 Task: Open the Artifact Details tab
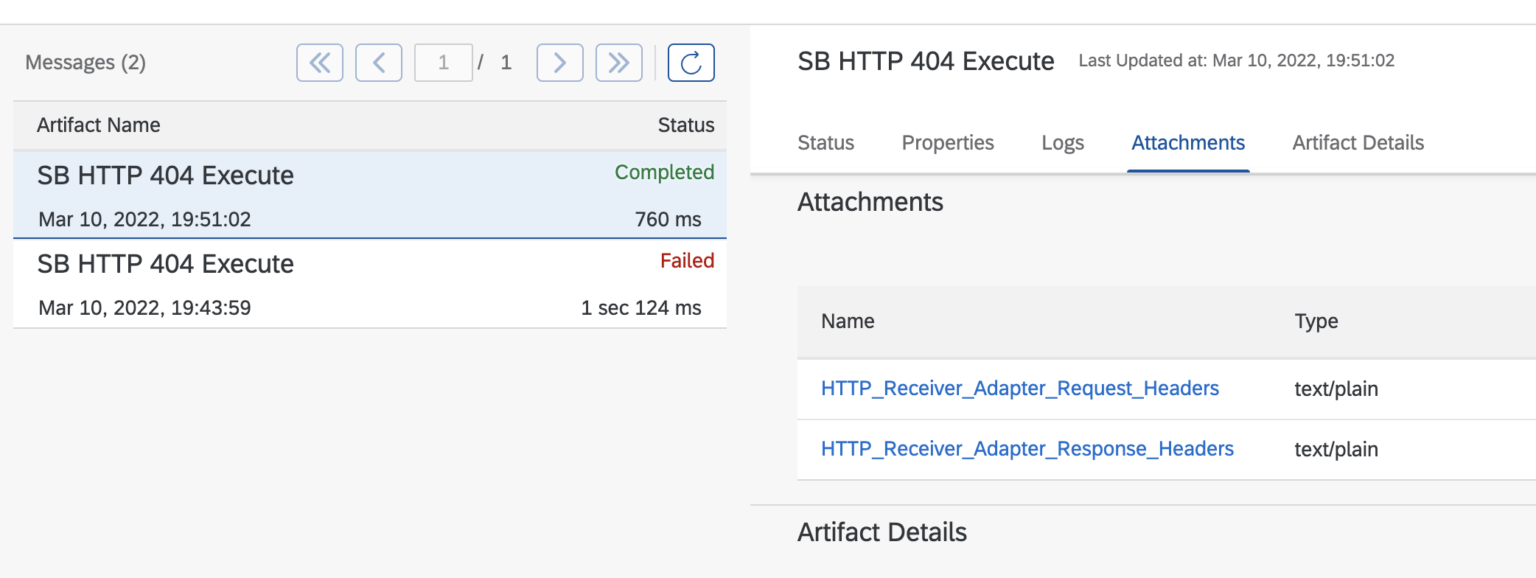(1358, 143)
